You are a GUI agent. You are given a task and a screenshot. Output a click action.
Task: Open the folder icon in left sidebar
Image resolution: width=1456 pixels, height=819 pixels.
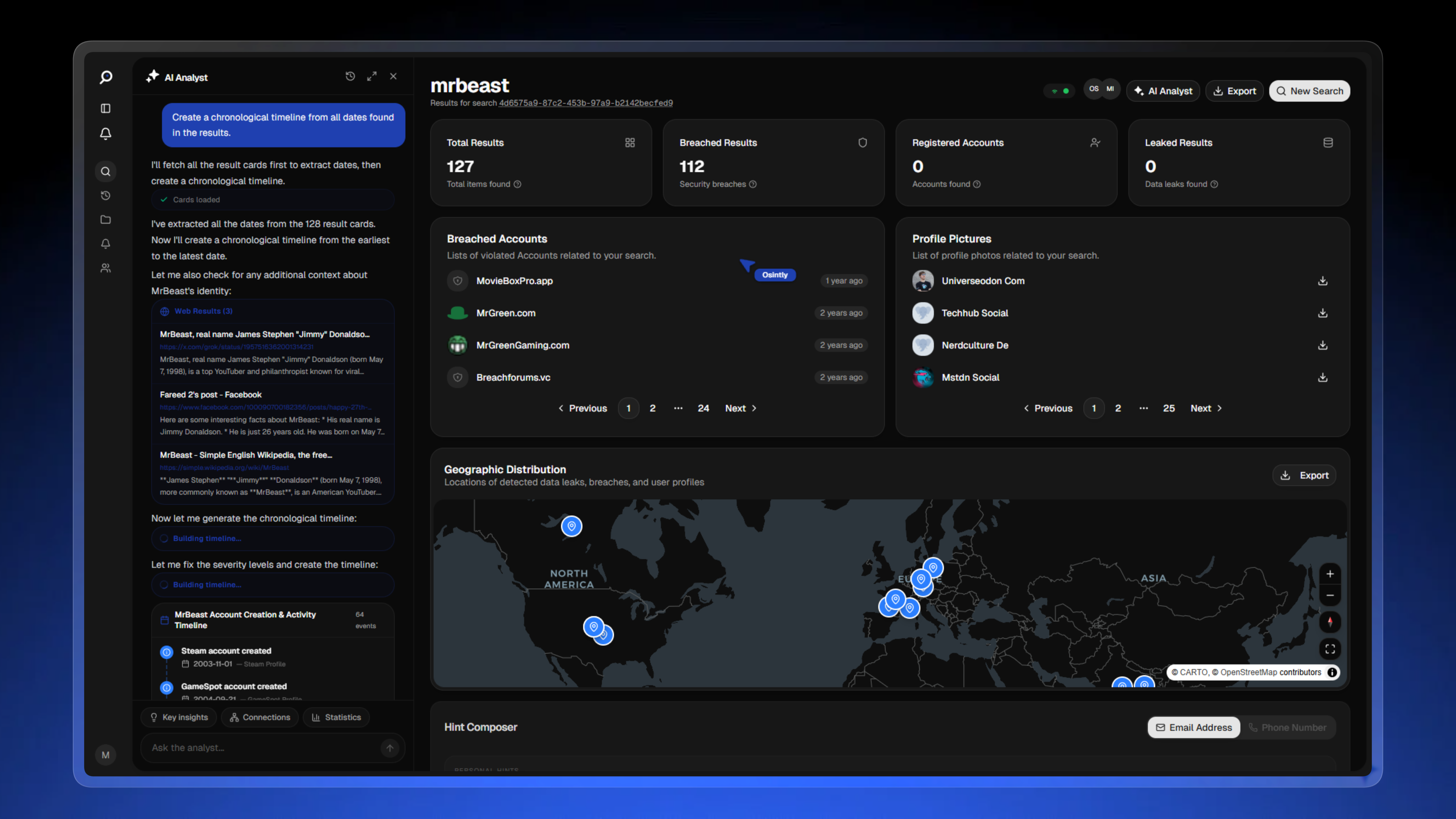click(106, 219)
